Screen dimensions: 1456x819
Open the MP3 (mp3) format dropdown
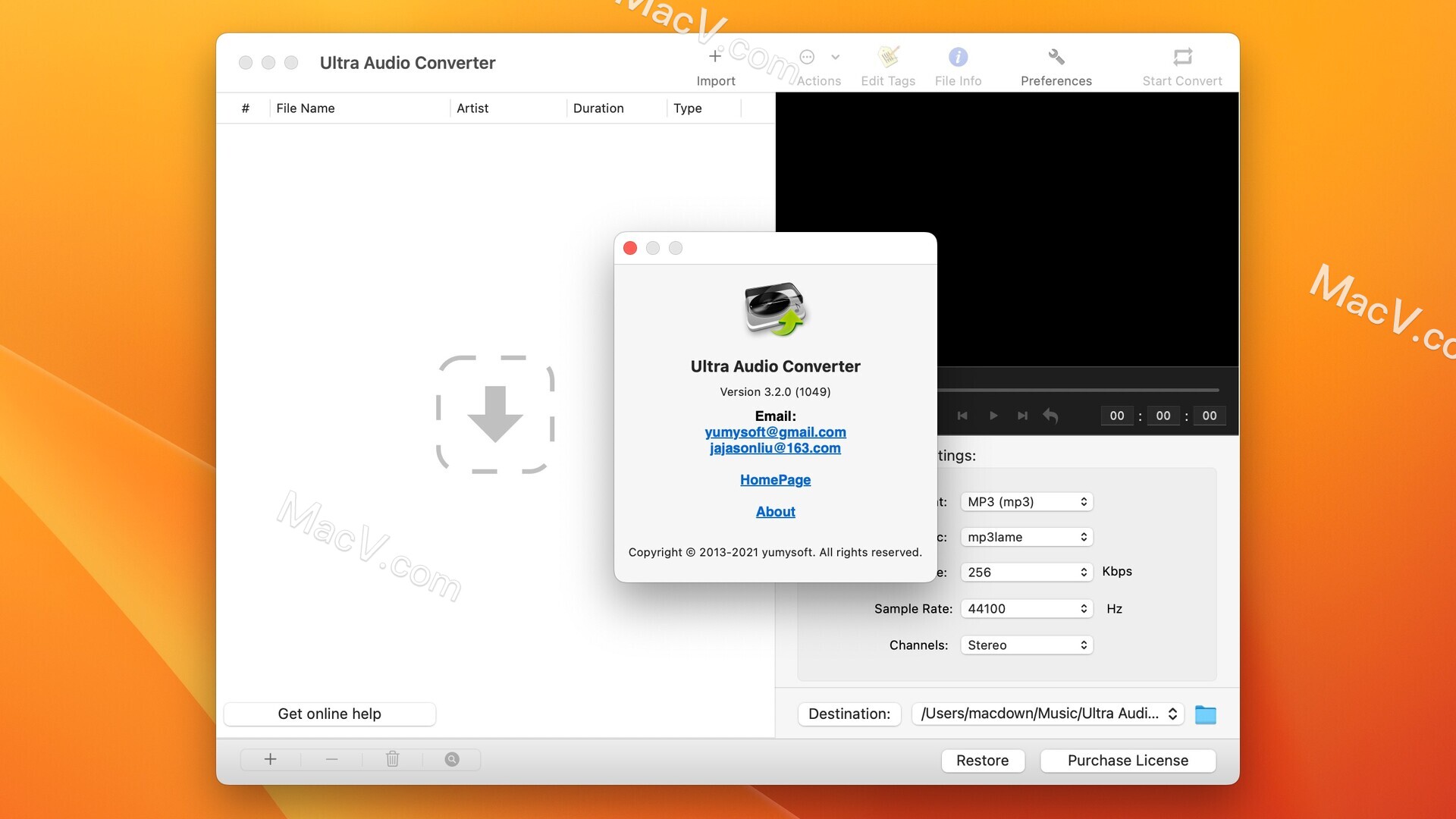(1027, 502)
